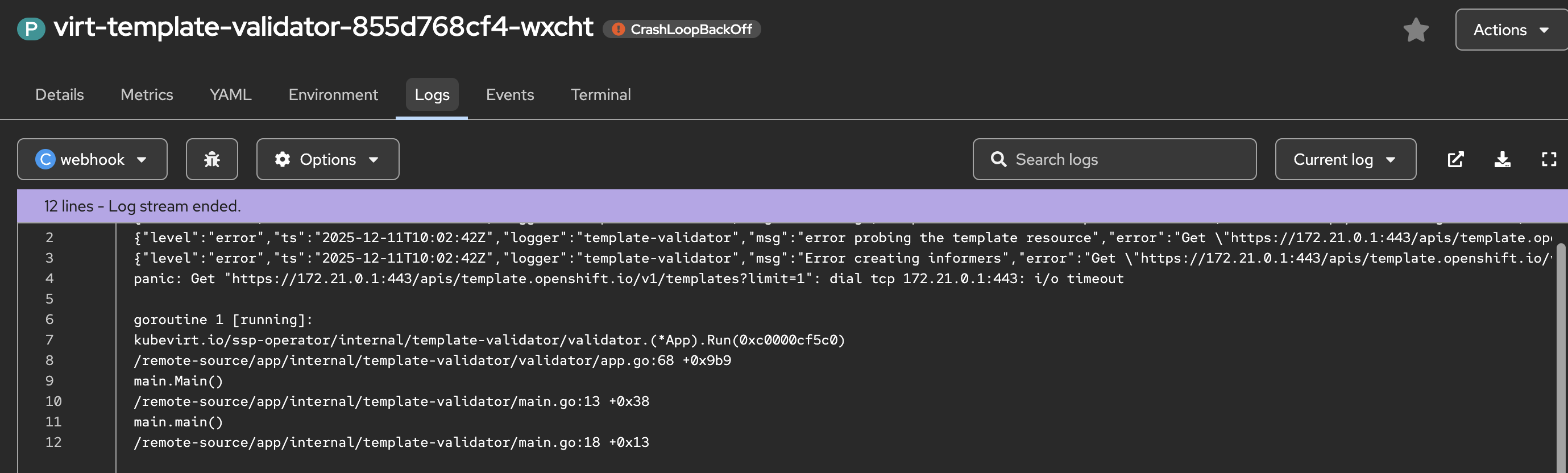The image size is (1568, 473).
Task: Open raw logs in new window icon
Action: [1455, 160]
